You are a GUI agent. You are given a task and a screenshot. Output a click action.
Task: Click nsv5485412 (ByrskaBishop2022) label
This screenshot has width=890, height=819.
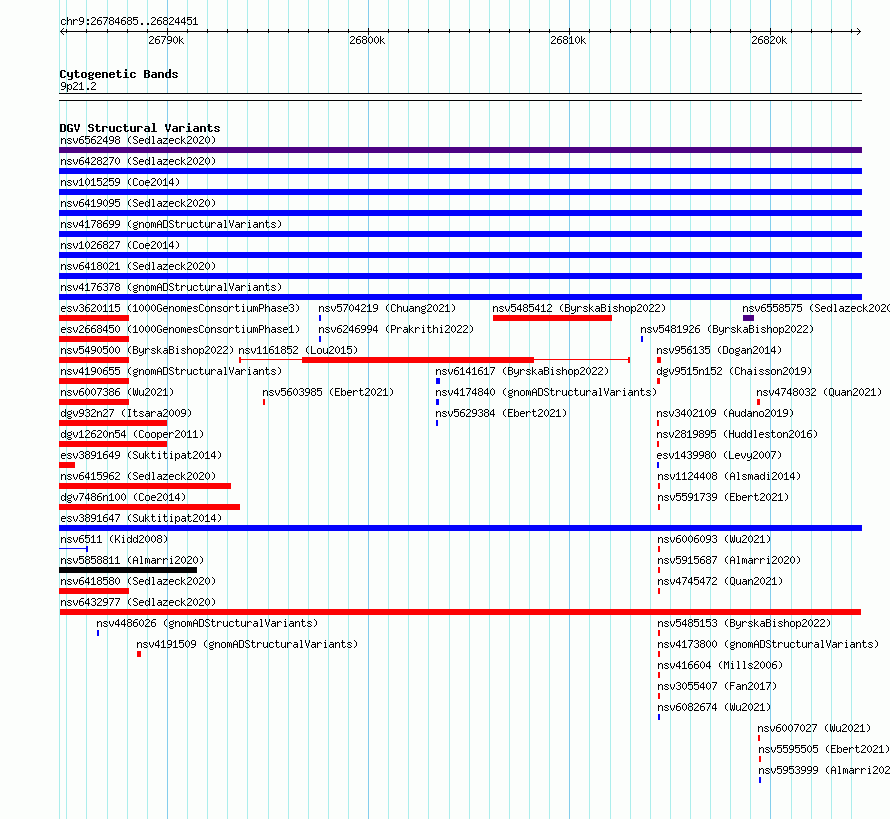pyautogui.click(x=579, y=308)
